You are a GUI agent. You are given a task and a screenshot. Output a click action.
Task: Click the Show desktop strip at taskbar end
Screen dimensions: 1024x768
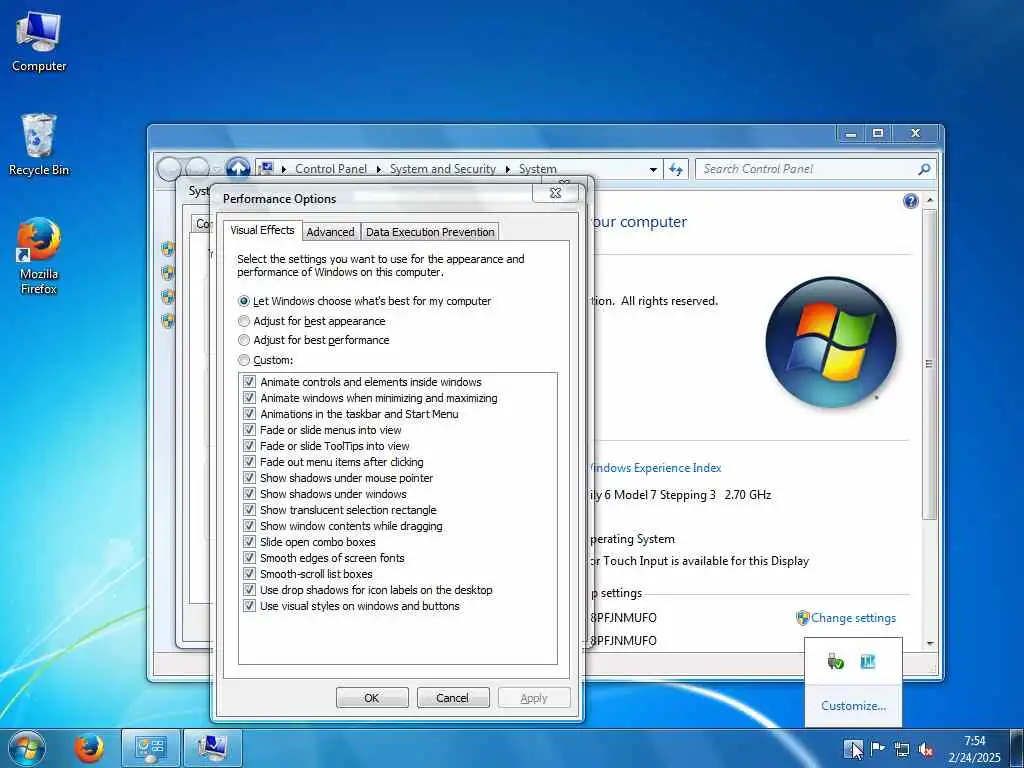1017,748
